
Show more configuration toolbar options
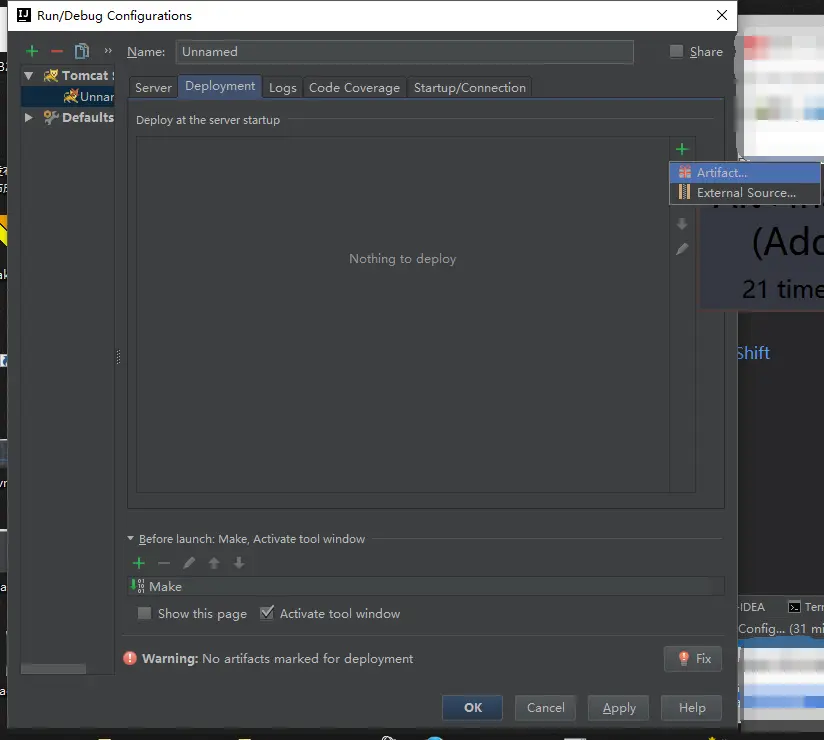coord(108,50)
